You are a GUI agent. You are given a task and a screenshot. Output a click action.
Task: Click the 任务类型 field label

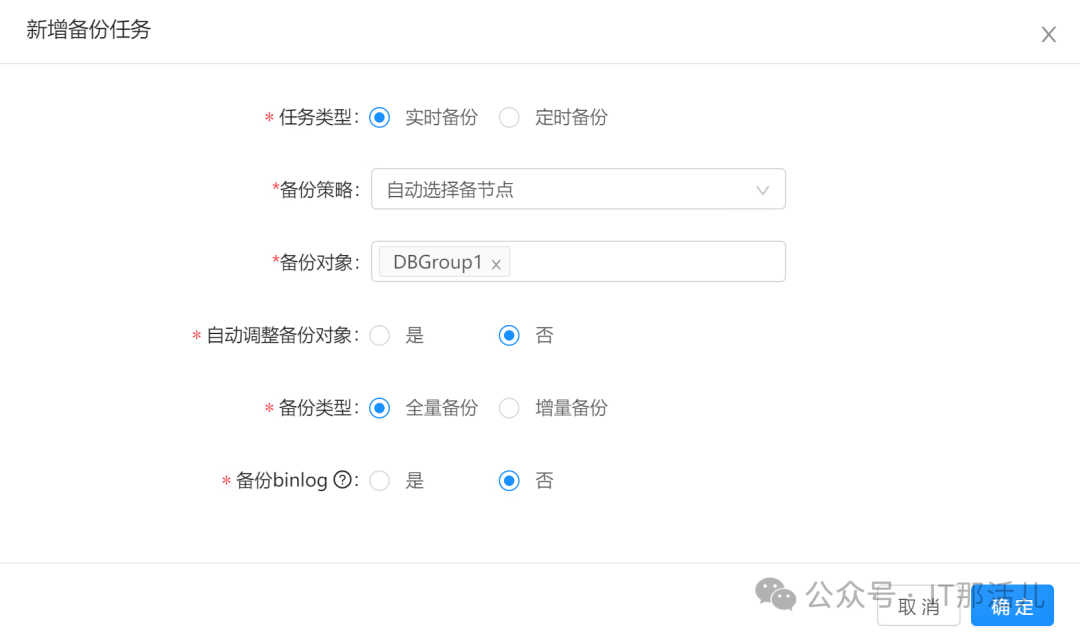[x=316, y=118]
